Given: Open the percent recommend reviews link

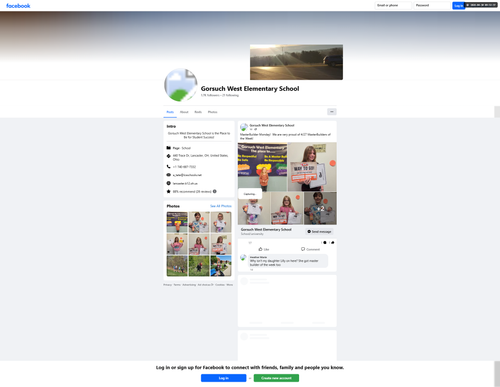Looking at the screenshot, I should click(x=192, y=192).
